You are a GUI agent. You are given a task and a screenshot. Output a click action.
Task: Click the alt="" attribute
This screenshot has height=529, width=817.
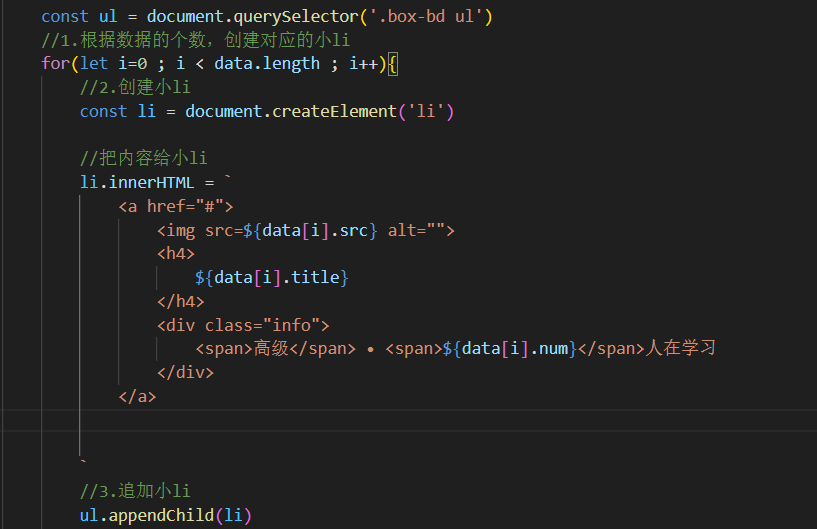tap(415, 230)
